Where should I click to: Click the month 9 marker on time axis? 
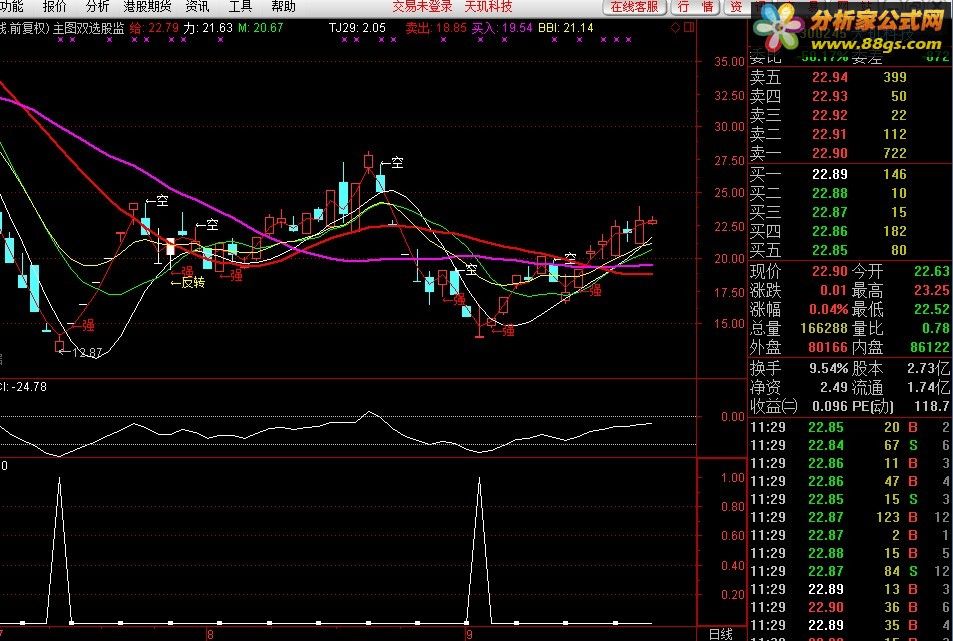(469, 635)
